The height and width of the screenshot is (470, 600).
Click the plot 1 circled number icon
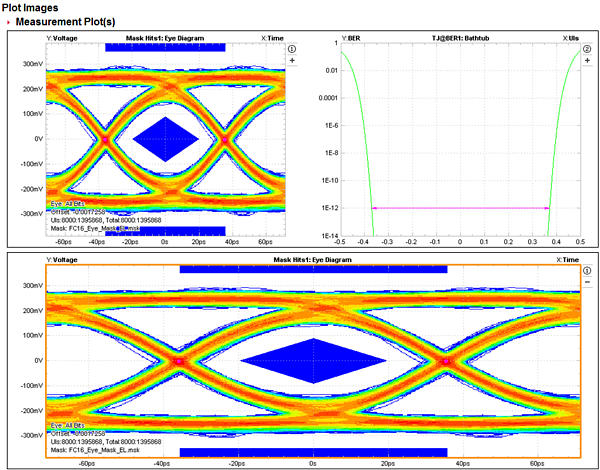292,47
